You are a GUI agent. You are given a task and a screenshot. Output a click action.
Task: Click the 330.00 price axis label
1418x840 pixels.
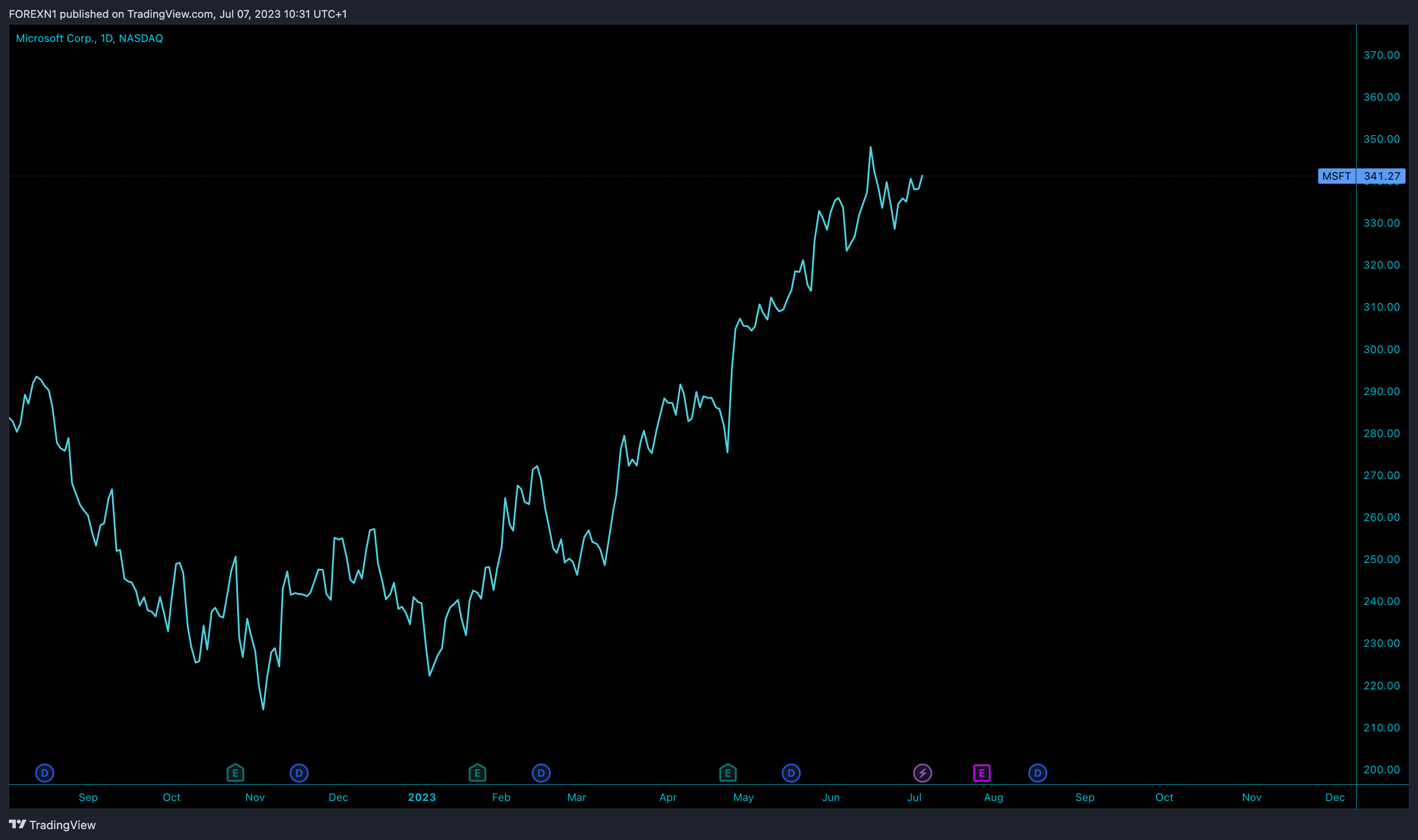point(1381,223)
